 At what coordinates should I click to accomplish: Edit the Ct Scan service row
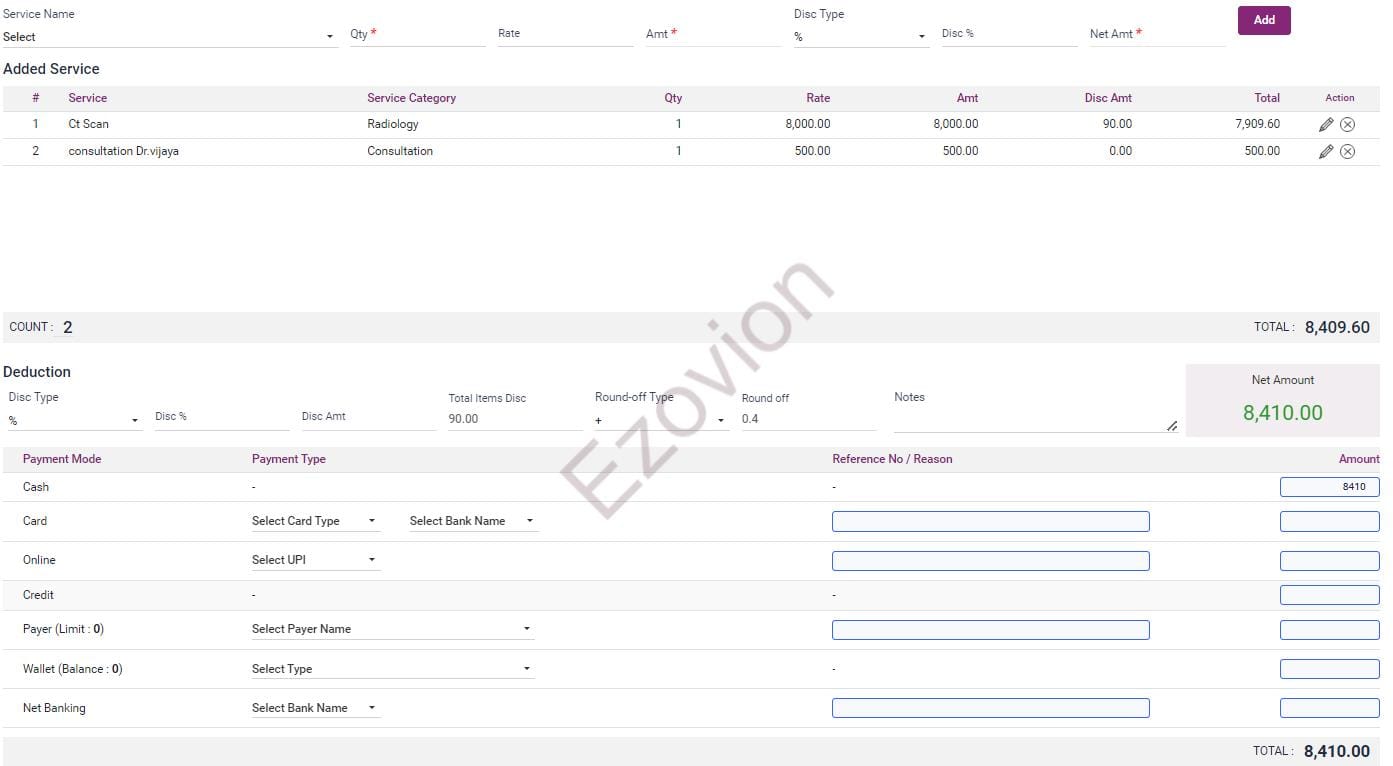pos(1326,125)
